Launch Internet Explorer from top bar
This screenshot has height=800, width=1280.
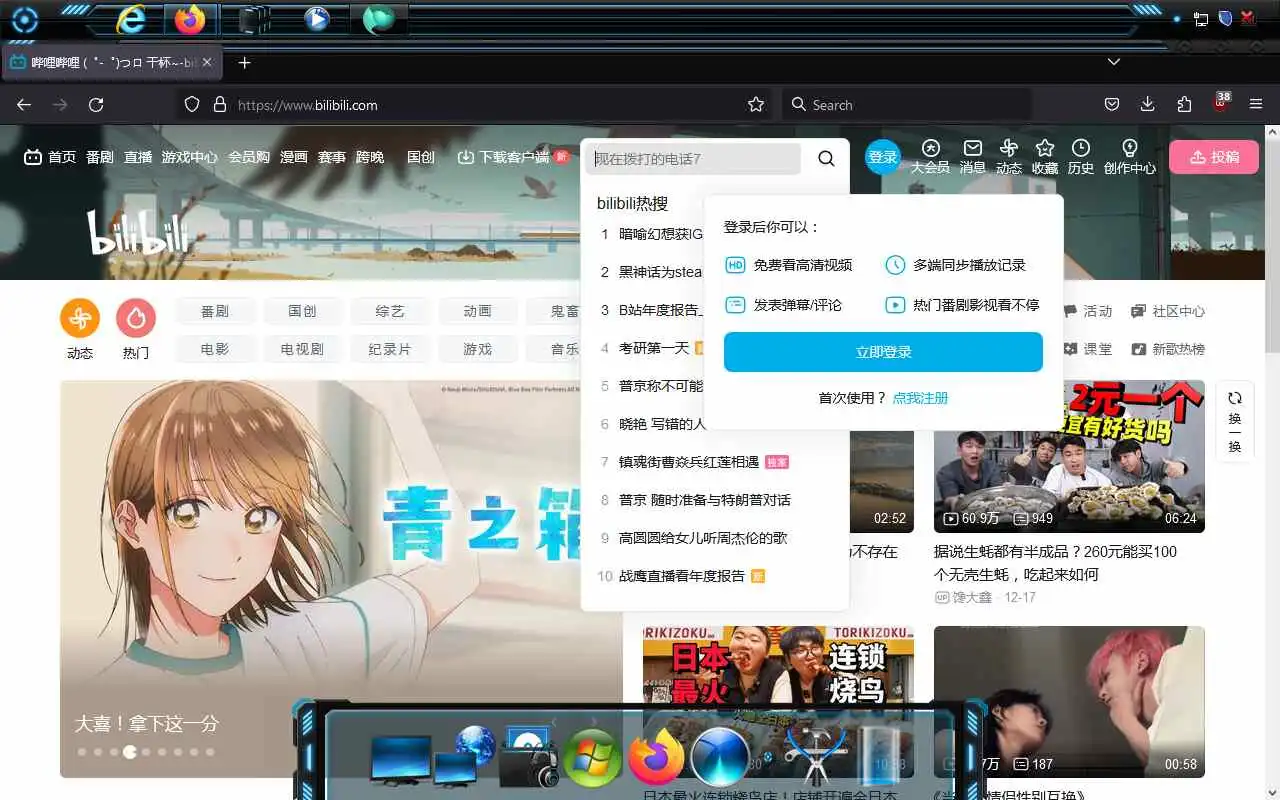pos(130,19)
